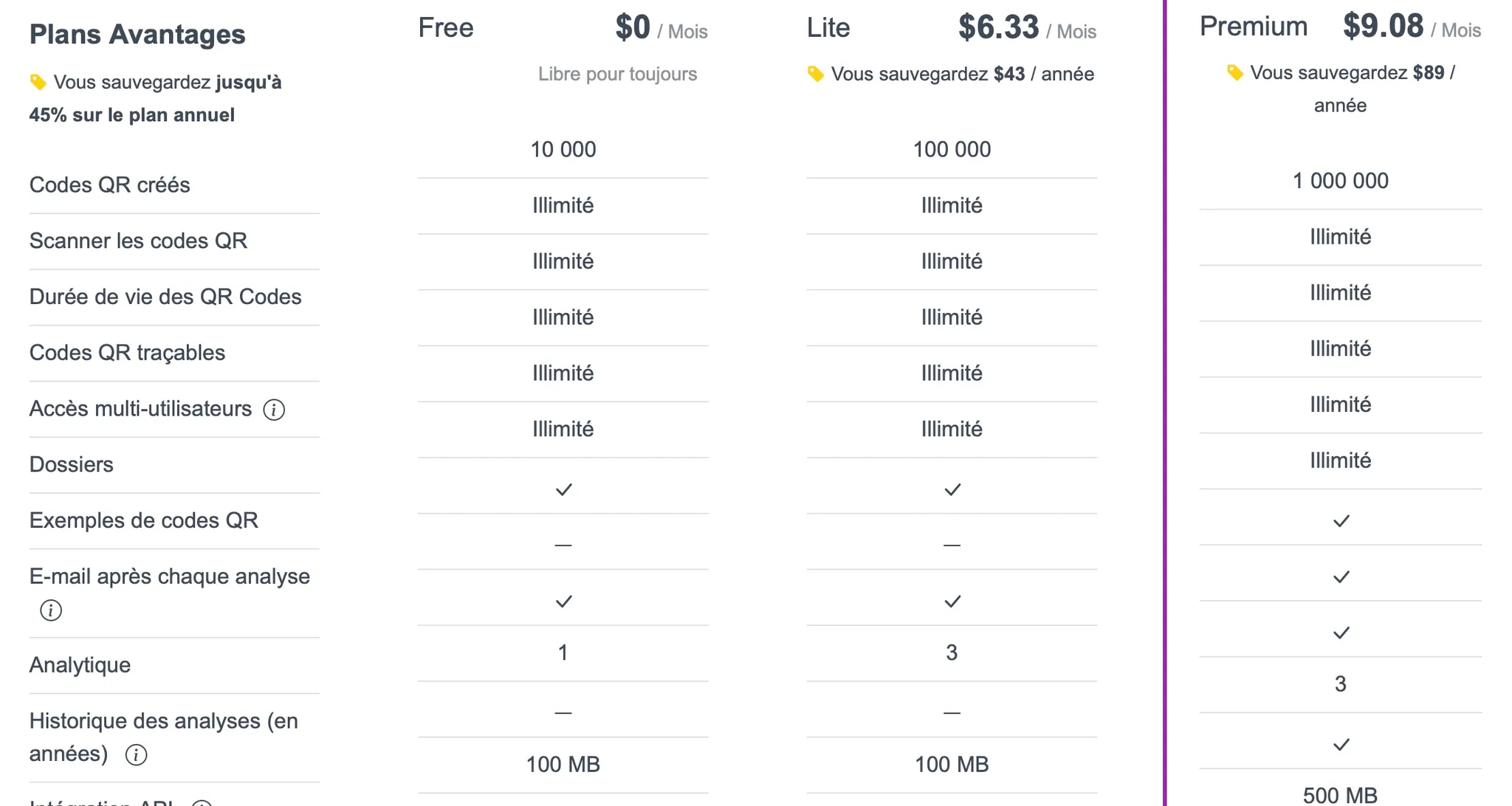Click yellow tag icon in Lite plan
This screenshot has height=806, width=1512.
[x=816, y=74]
